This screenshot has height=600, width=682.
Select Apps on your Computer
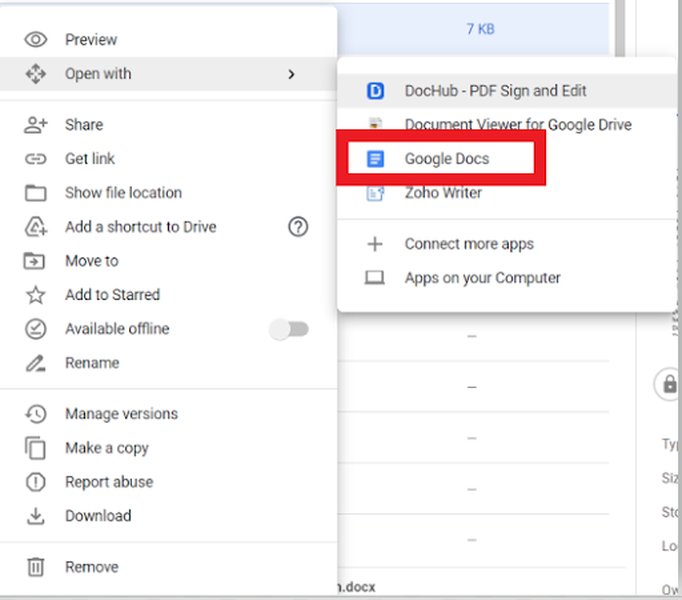pyautogui.click(x=507, y=278)
